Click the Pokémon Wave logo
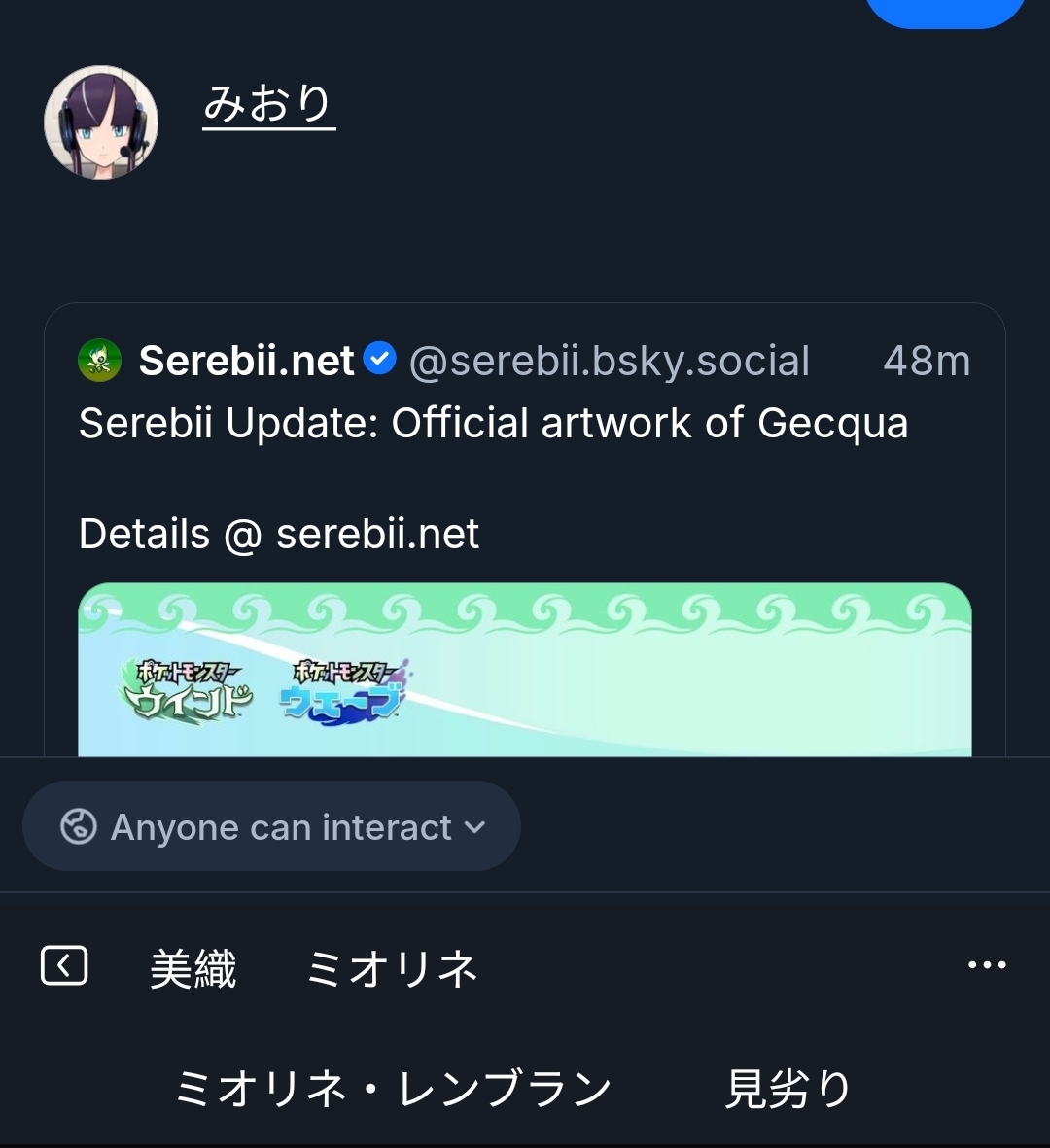 [344, 688]
